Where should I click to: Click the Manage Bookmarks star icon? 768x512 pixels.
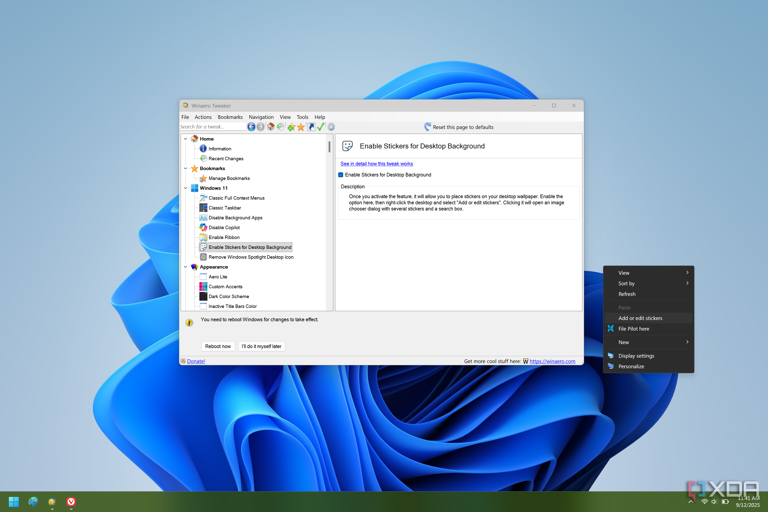coord(203,178)
